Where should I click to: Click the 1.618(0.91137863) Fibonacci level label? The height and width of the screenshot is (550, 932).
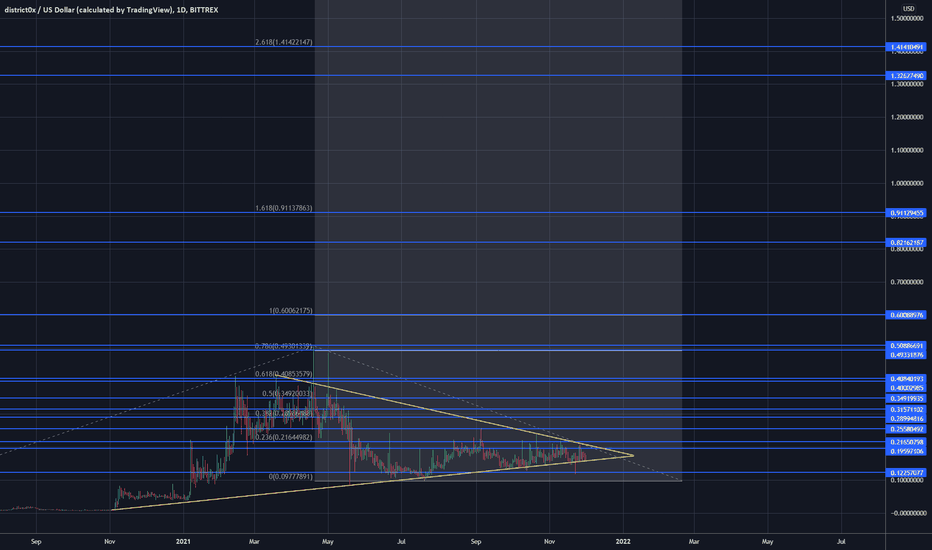284,208
